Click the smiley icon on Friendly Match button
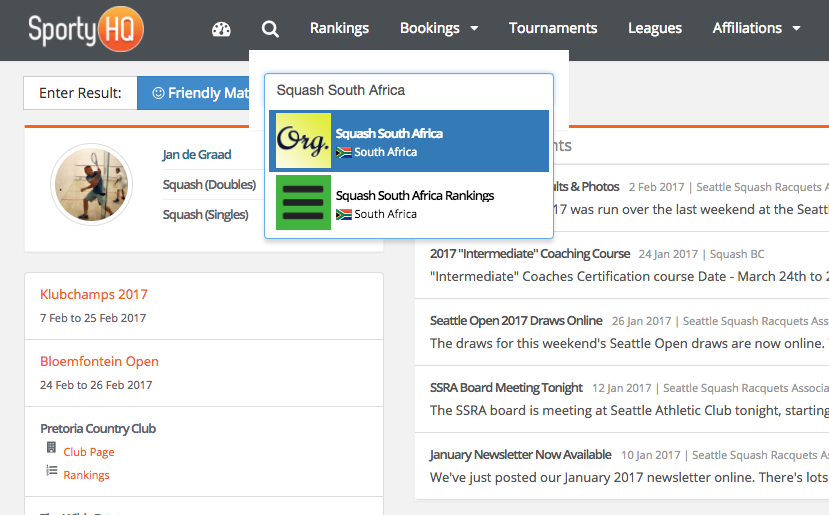829x515 pixels. (158, 93)
